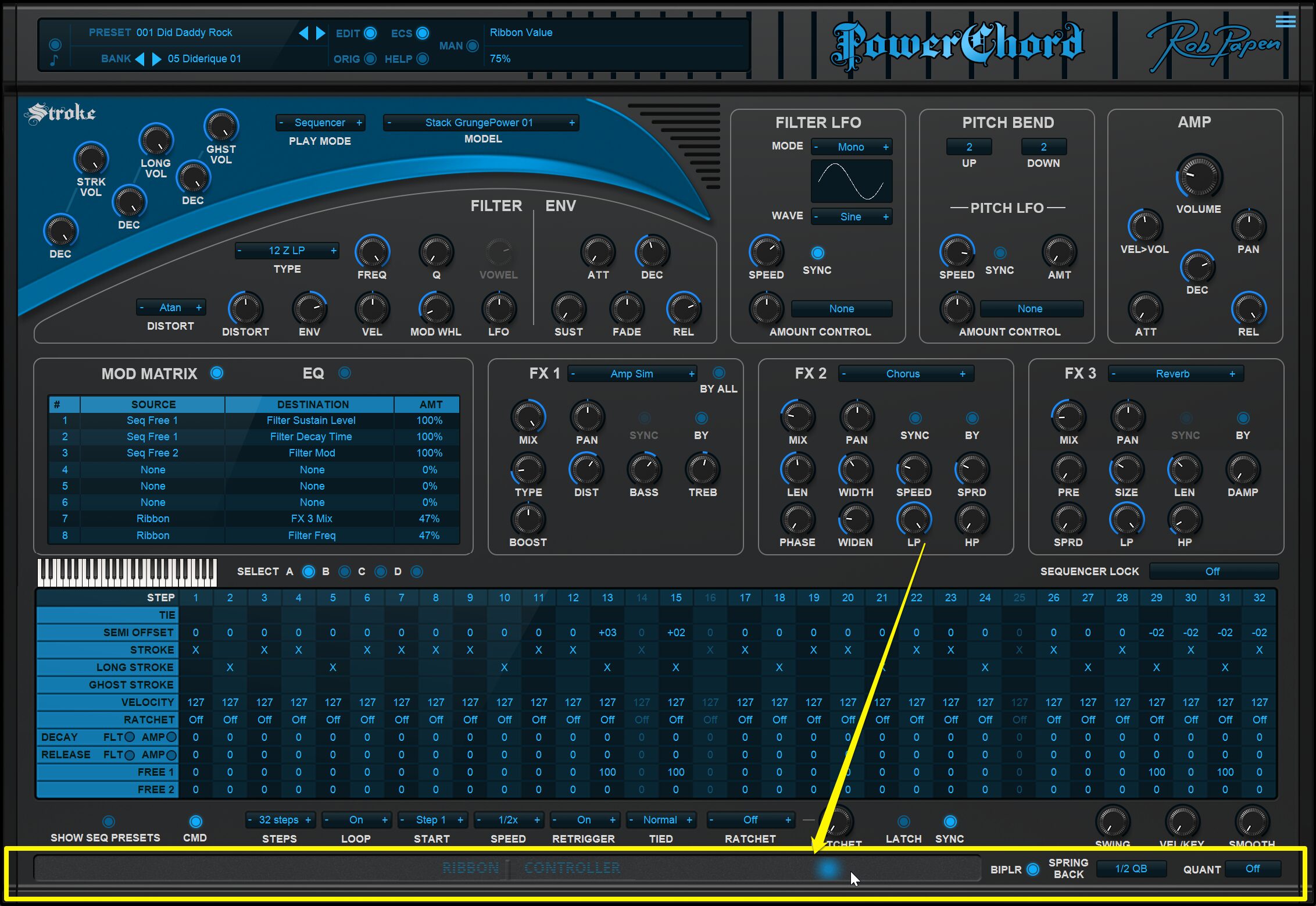The image size is (1316, 906).
Task: Click the FX 3 Mix destination cell
Action: [x=311, y=519]
